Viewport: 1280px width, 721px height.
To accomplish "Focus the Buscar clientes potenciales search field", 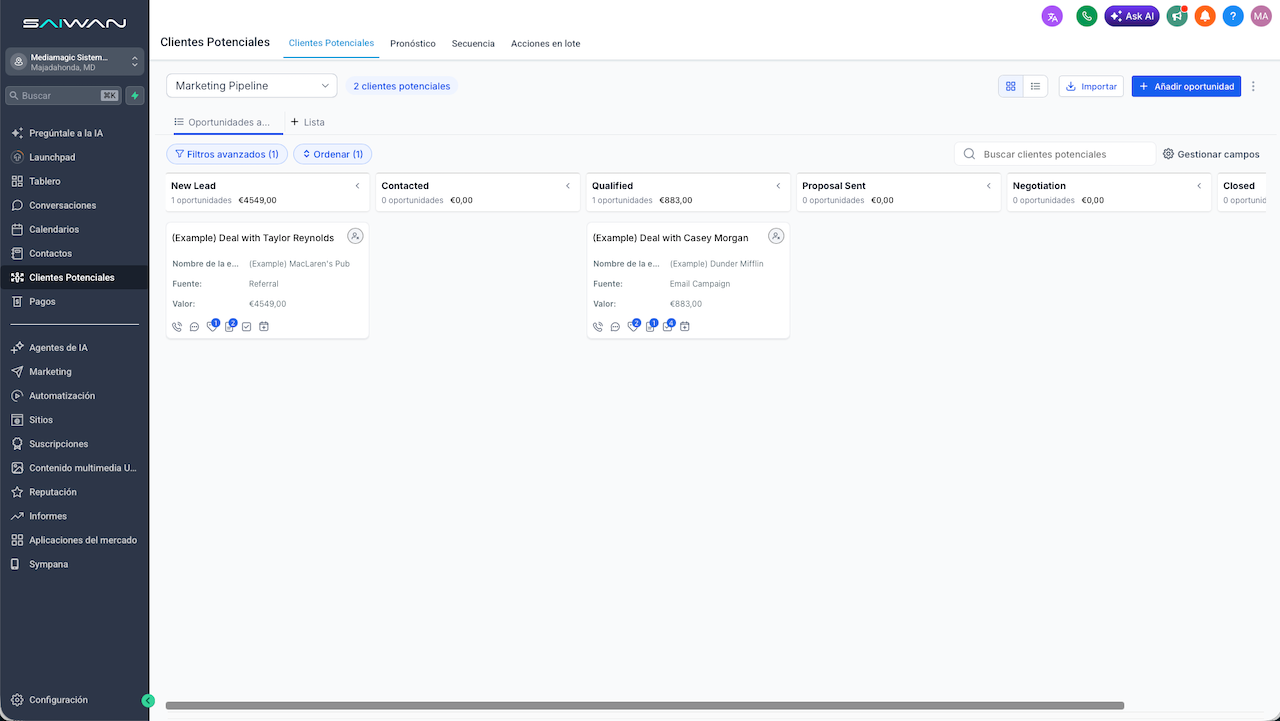I will pyautogui.click(x=1055, y=154).
